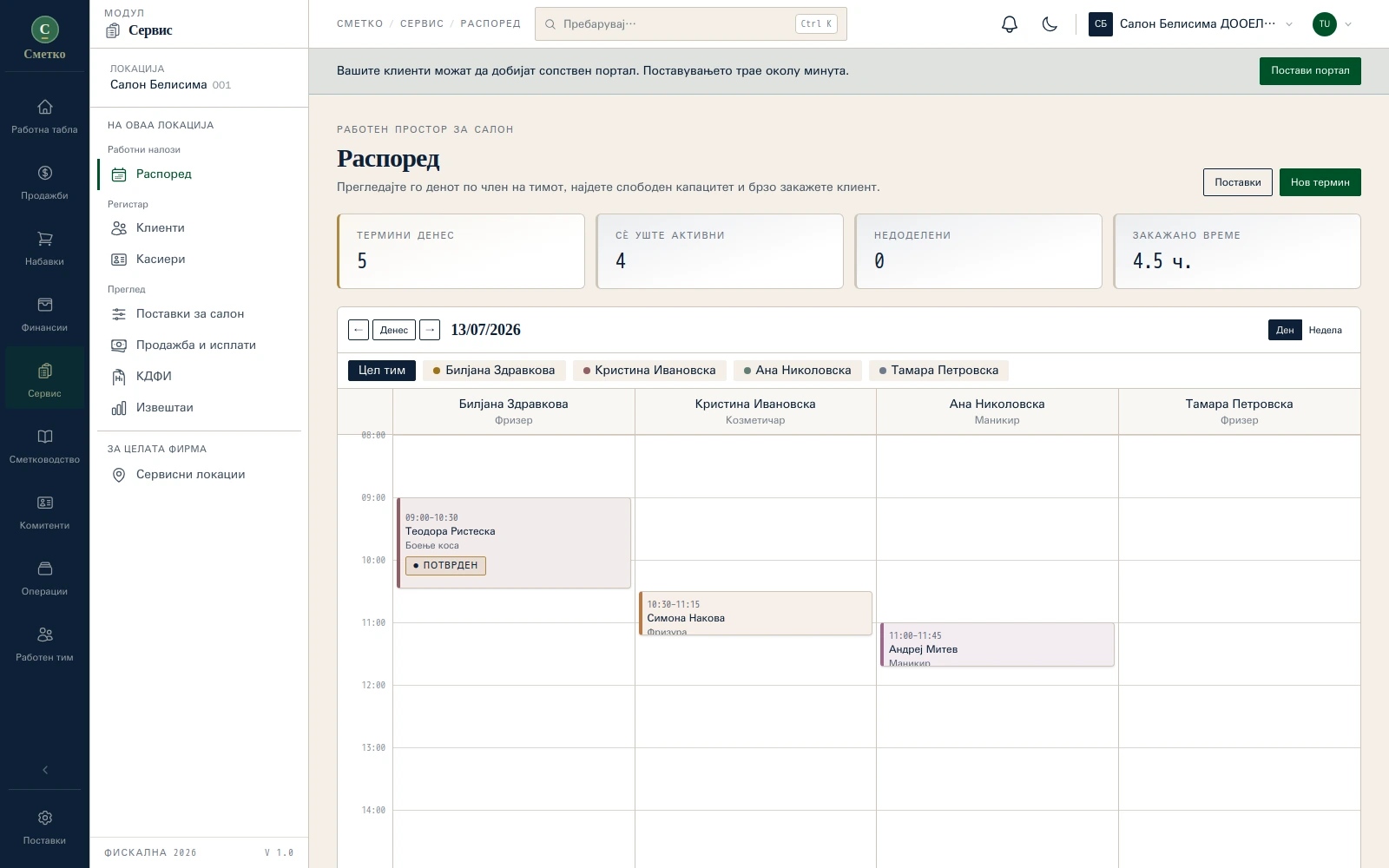The image size is (1389, 868).
Task: Open Продажба и исплати
Action: 200,345
